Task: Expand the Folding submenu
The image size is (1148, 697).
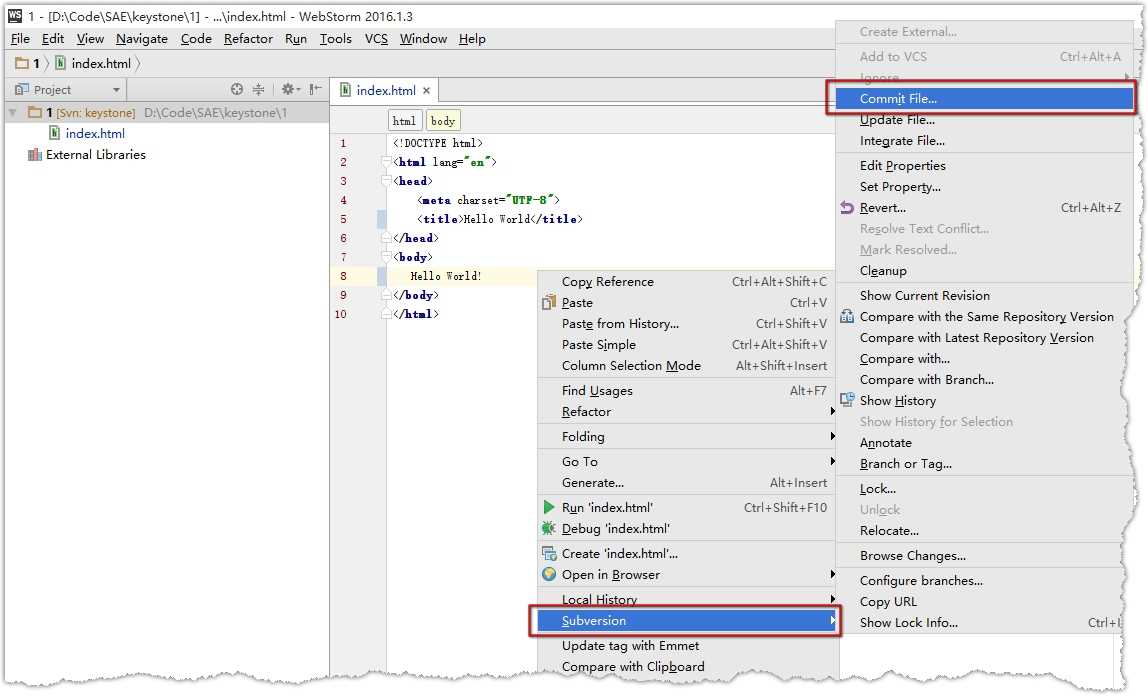Action: (x=687, y=436)
